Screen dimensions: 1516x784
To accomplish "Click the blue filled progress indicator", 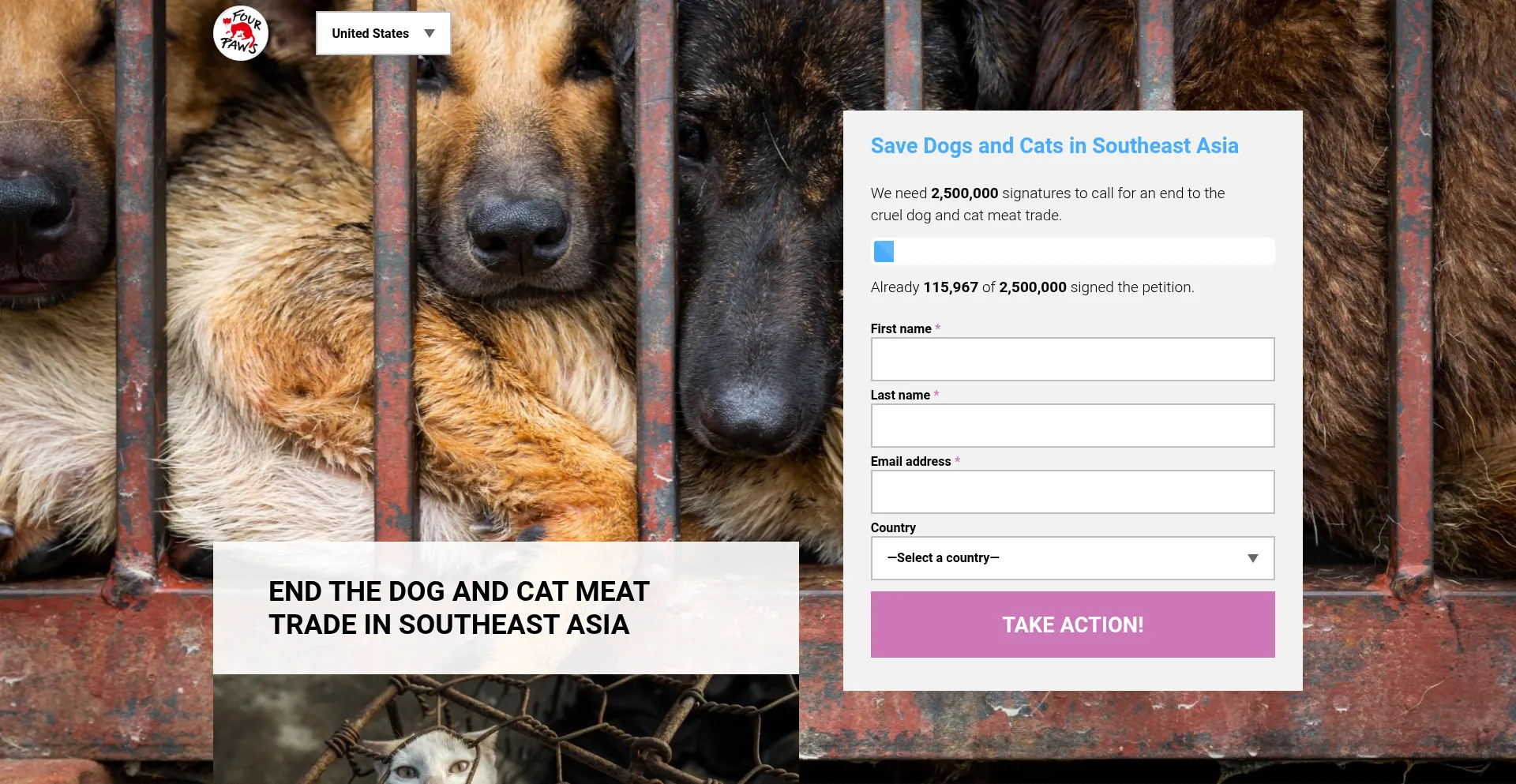I will 884,251.
